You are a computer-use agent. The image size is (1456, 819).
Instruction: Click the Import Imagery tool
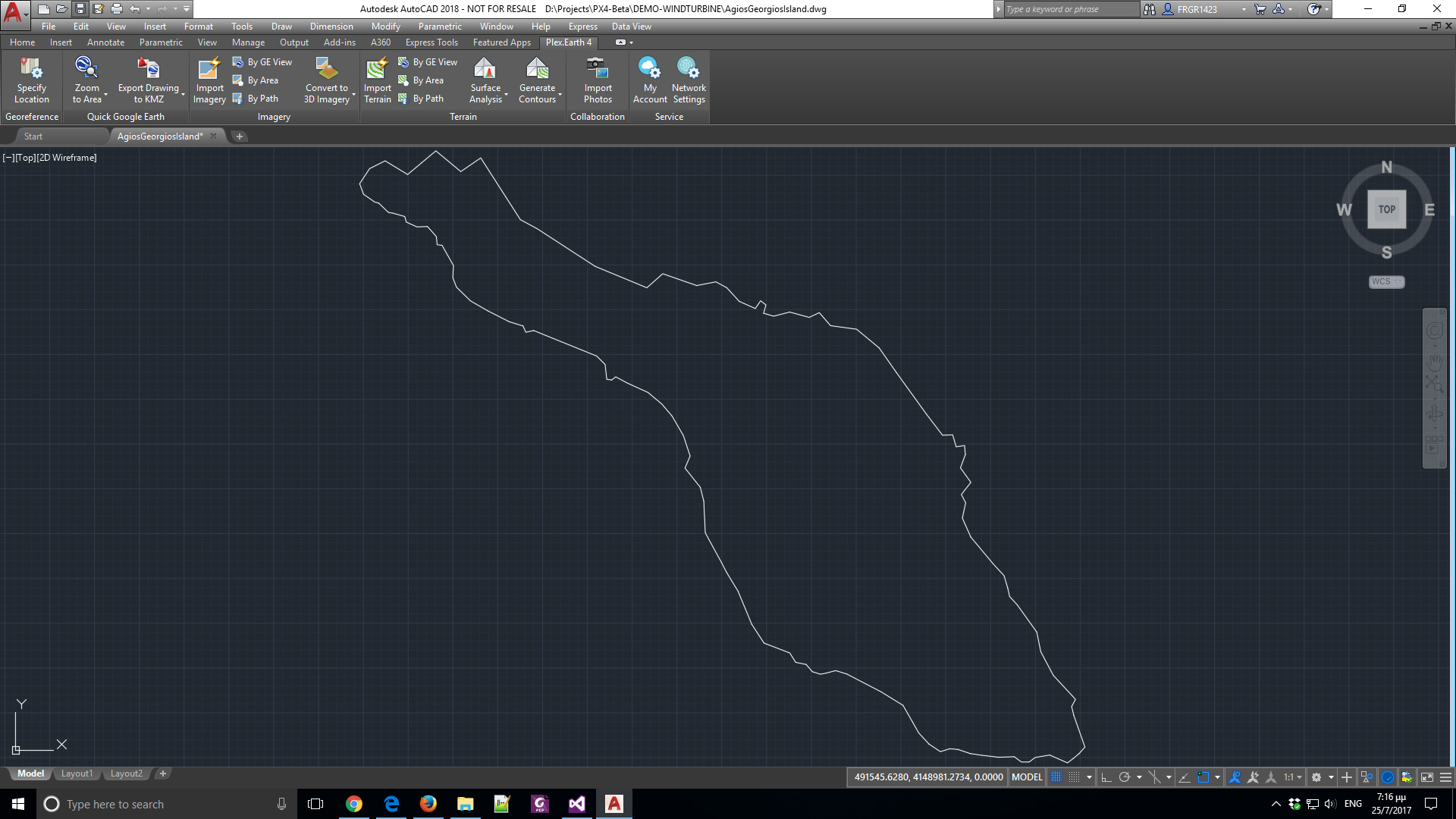pyautogui.click(x=209, y=80)
